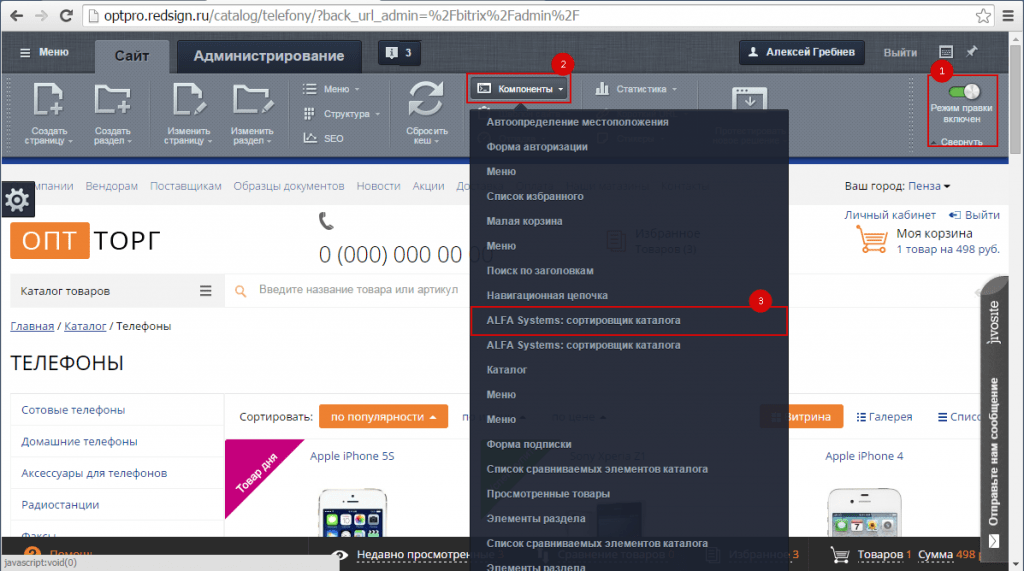The height and width of the screenshot is (571, 1024).
Task: Reload the page with the browser refresh button
Action: (x=65, y=16)
